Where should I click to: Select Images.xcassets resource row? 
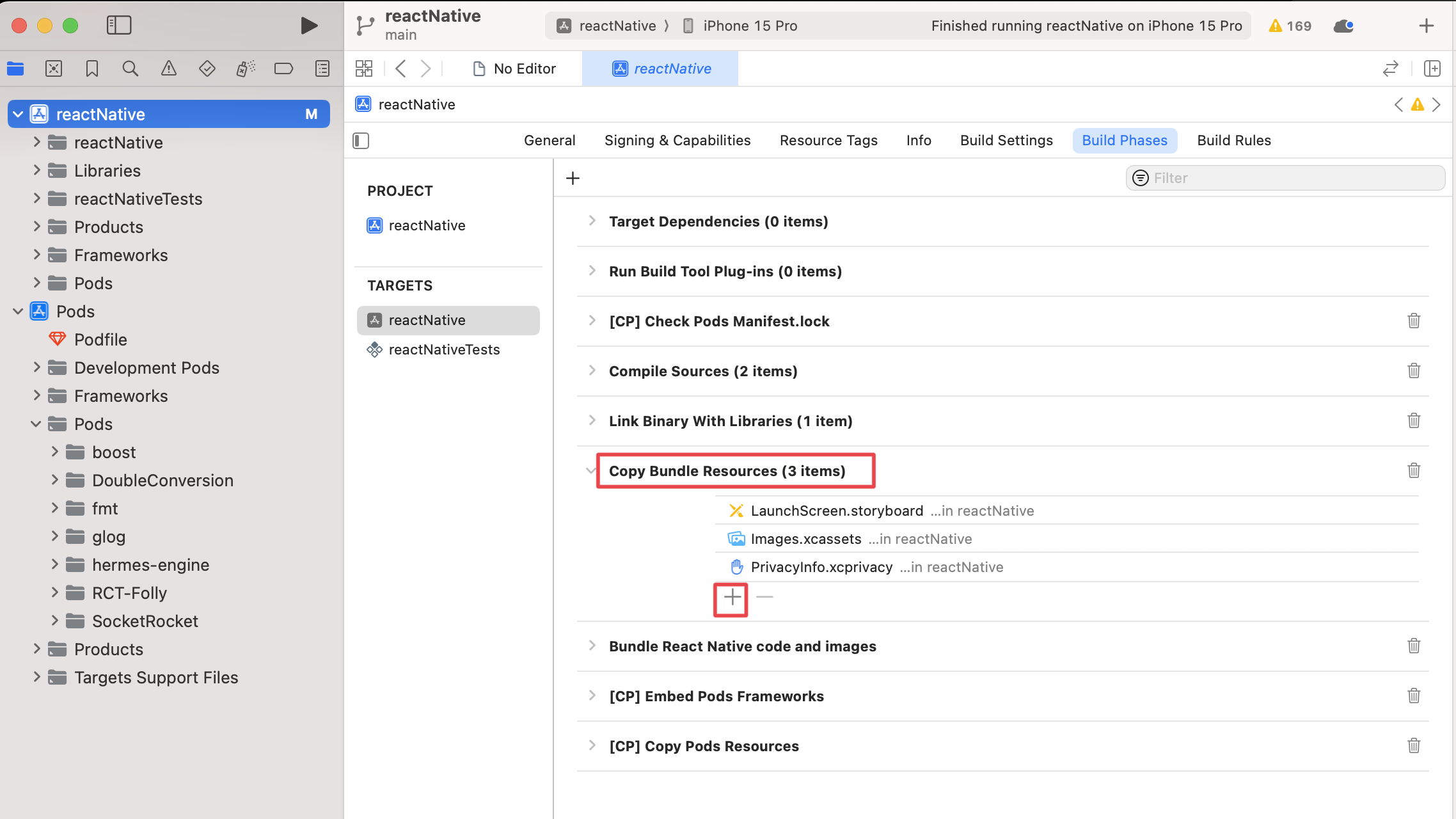coord(1067,539)
